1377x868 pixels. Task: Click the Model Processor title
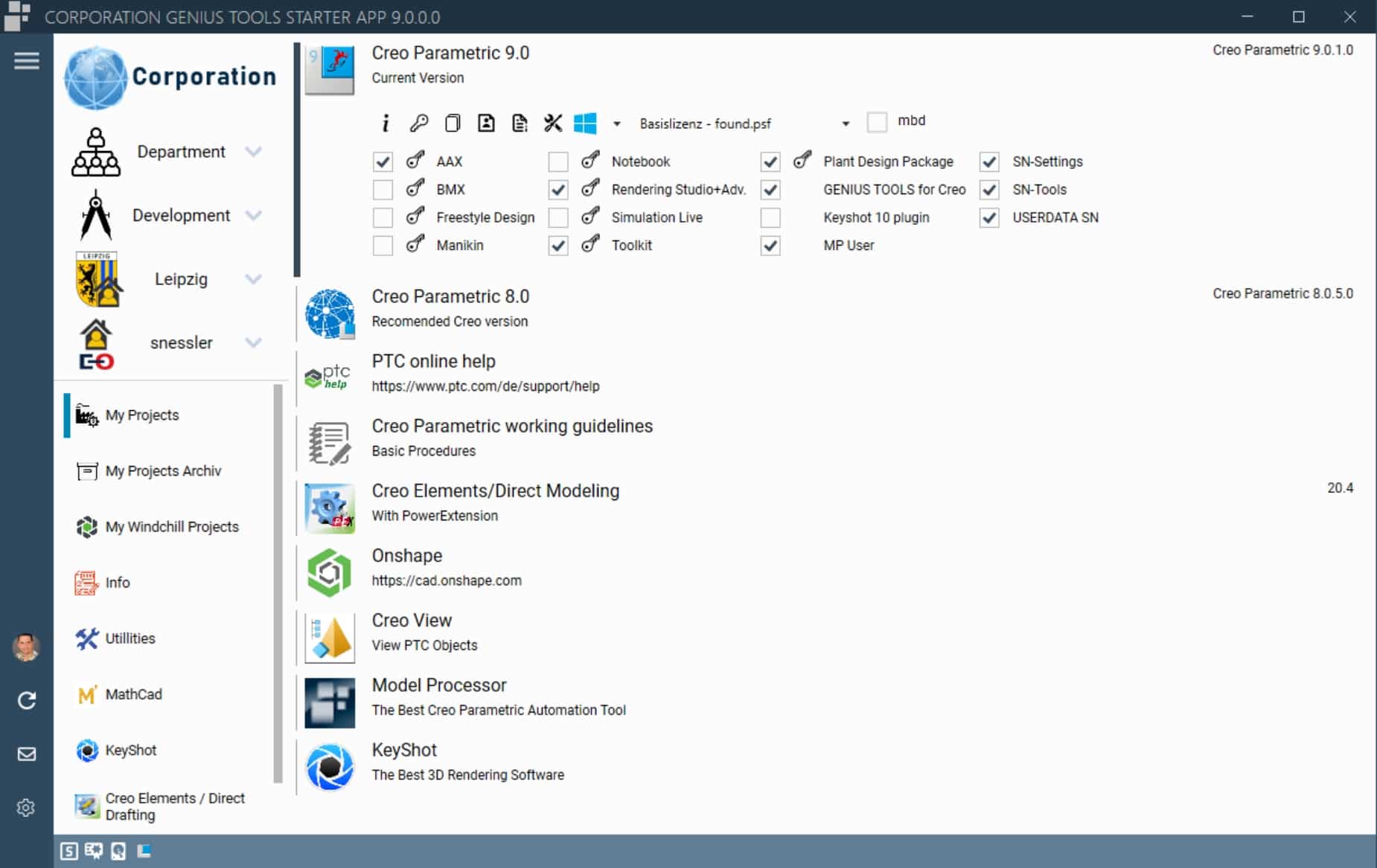439,685
